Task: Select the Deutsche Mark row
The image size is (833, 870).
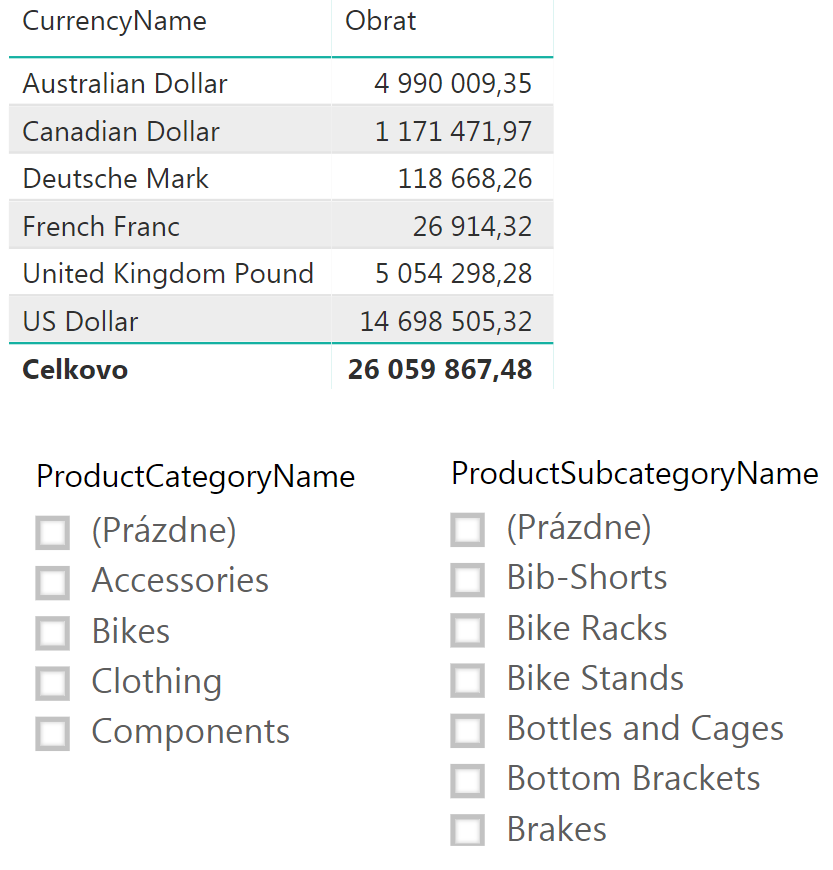Action: coord(281,178)
